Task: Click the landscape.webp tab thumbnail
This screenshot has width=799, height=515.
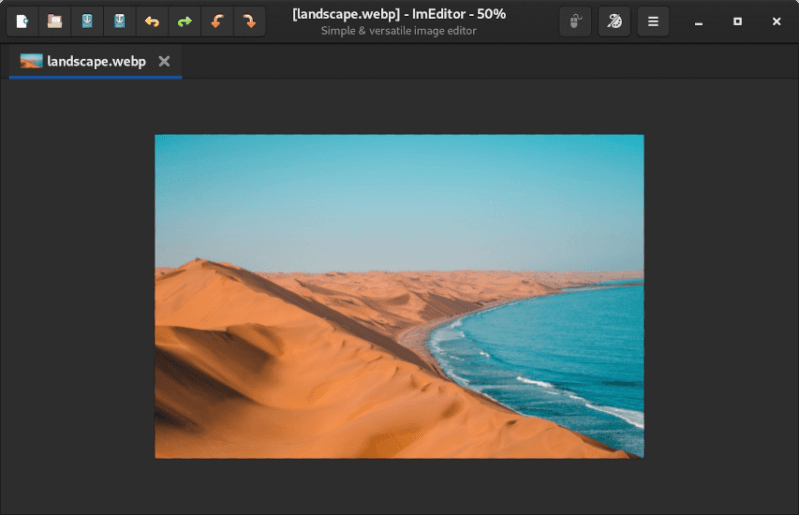Action: (x=31, y=61)
